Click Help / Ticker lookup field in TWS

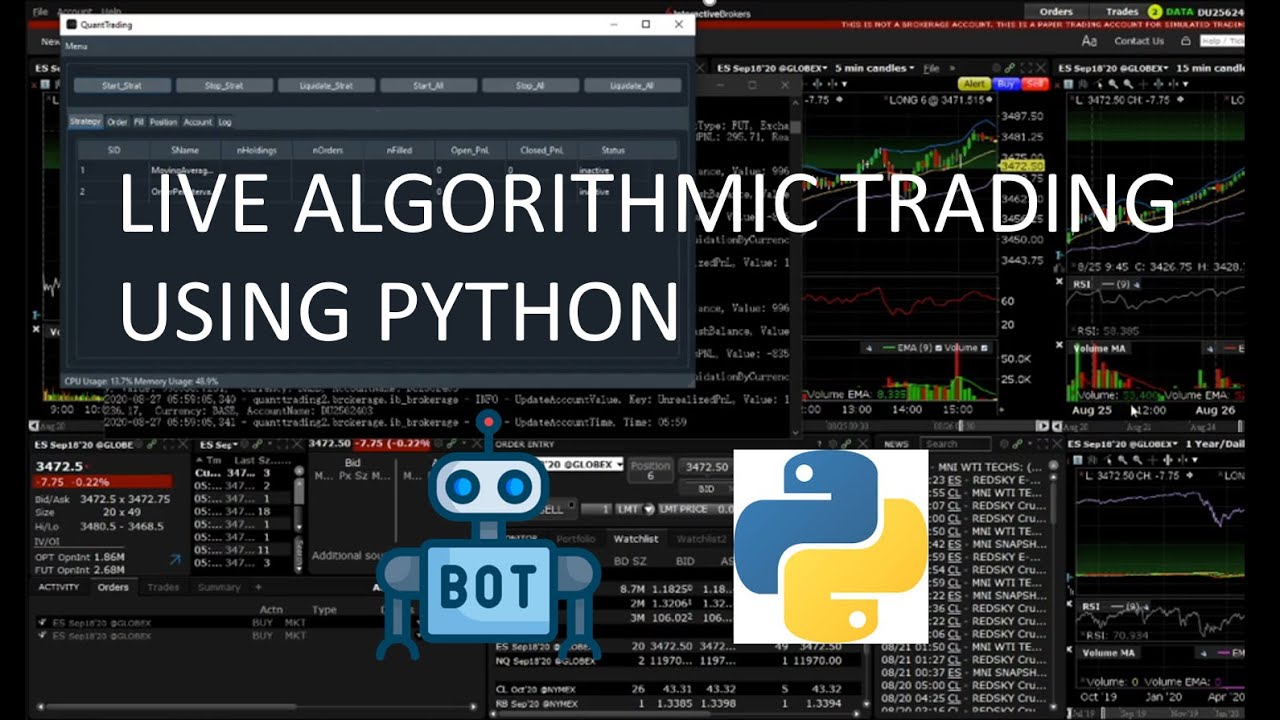[1222, 41]
